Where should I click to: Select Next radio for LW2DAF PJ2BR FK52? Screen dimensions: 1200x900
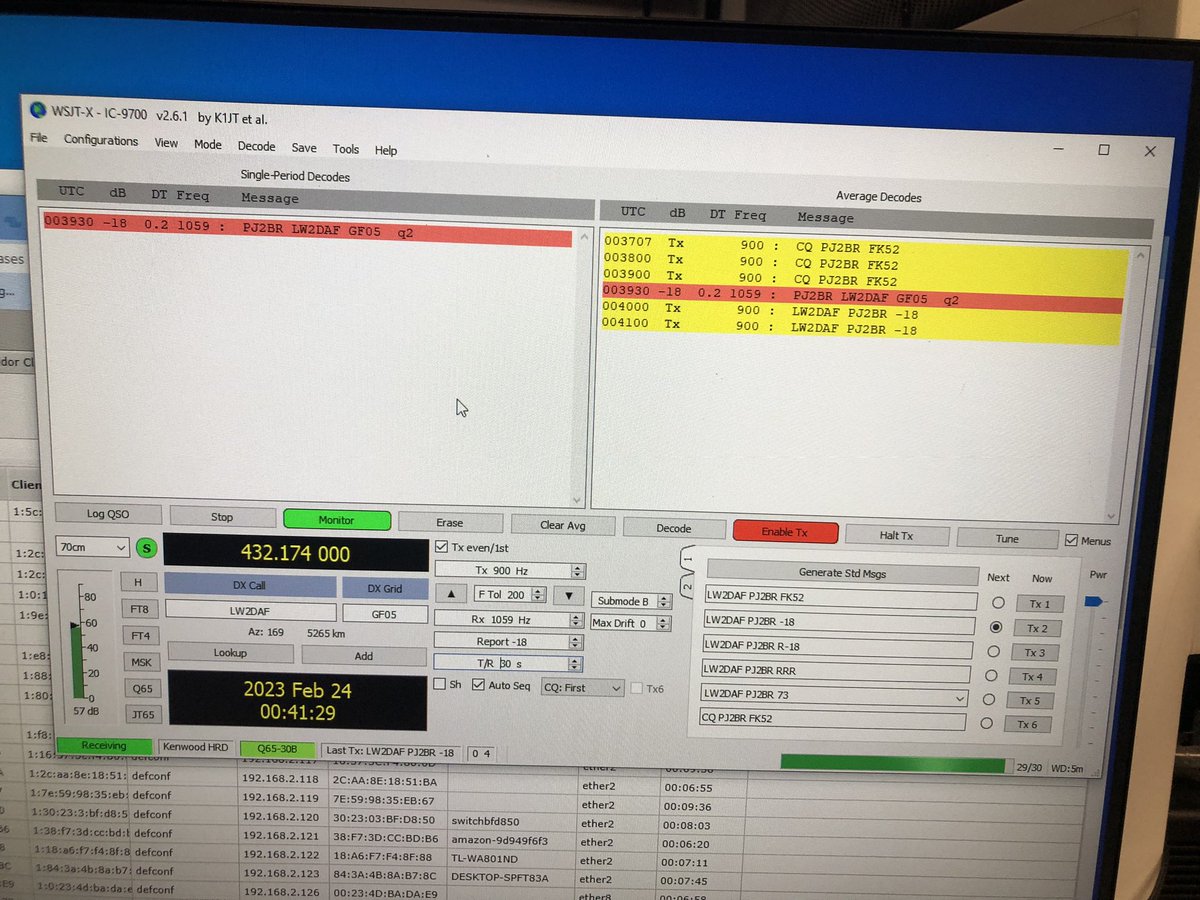[x=997, y=603]
